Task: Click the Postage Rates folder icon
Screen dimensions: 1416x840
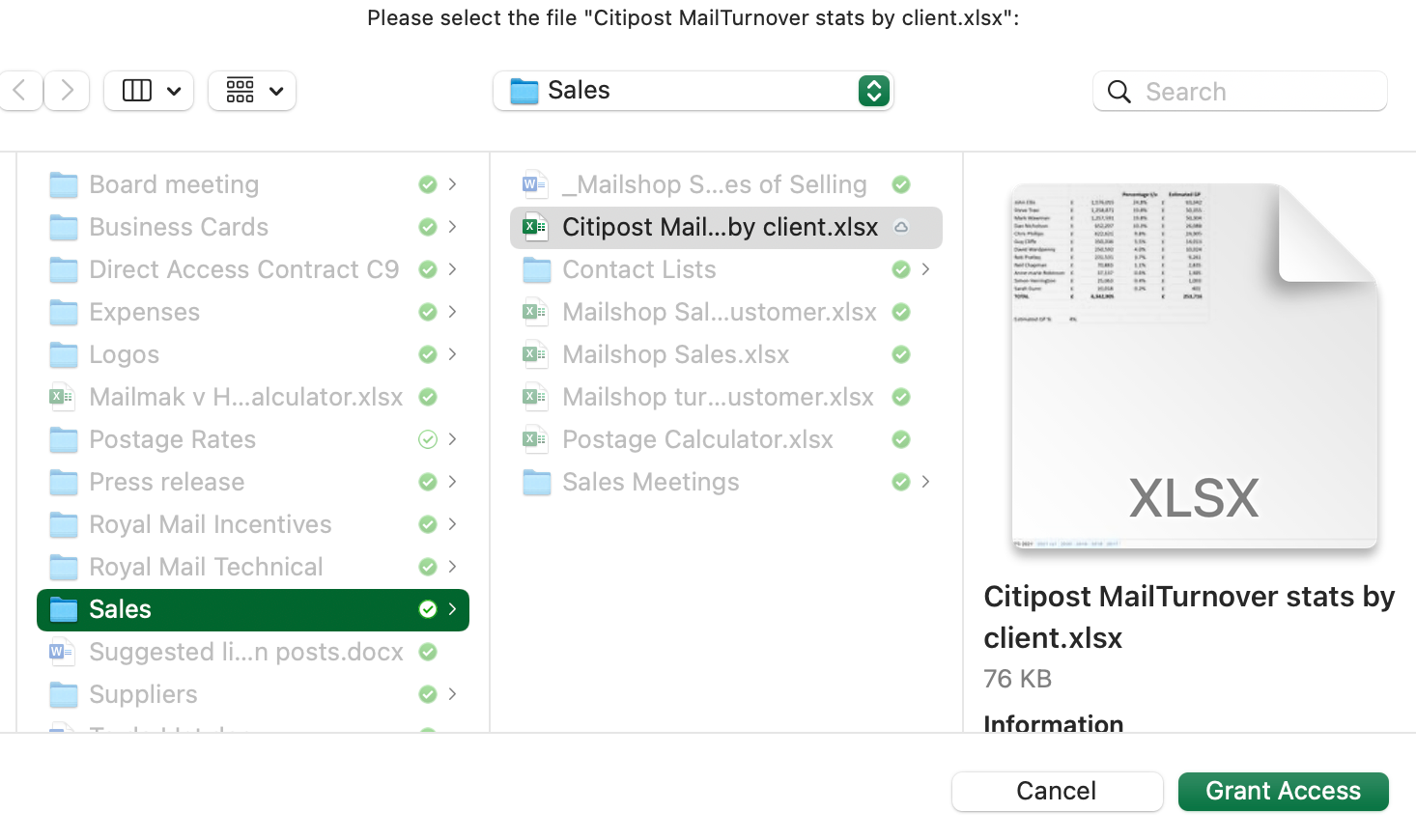Action: click(64, 439)
